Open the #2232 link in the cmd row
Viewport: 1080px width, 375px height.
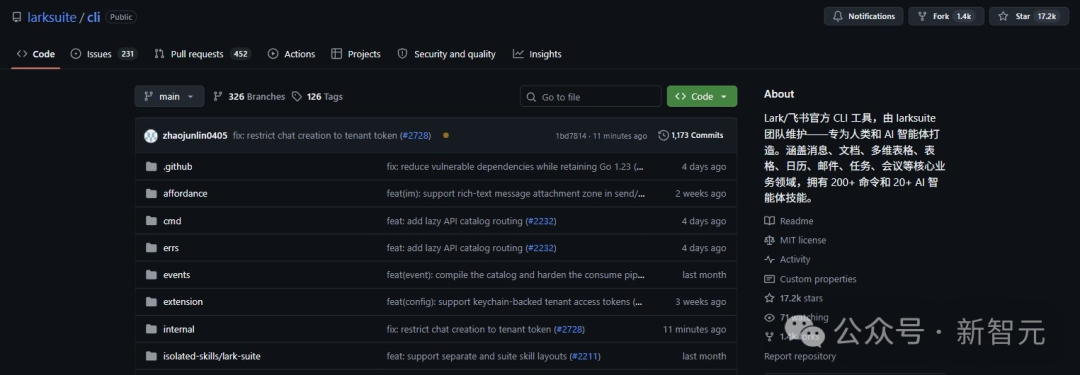click(x=541, y=221)
